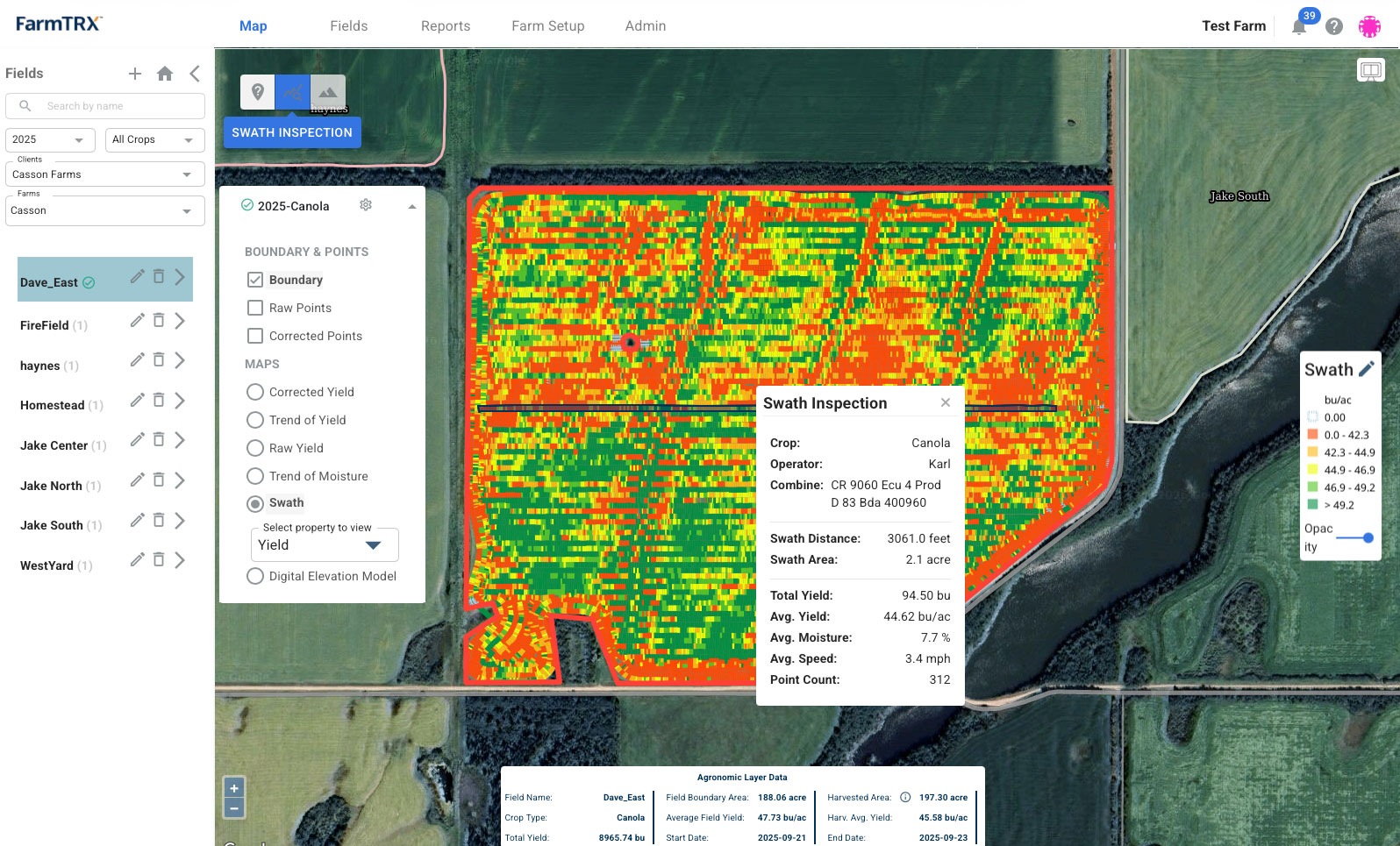This screenshot has height=846, width=1400.
Task: Select Trend of Yield map
Action: (255, 420)
